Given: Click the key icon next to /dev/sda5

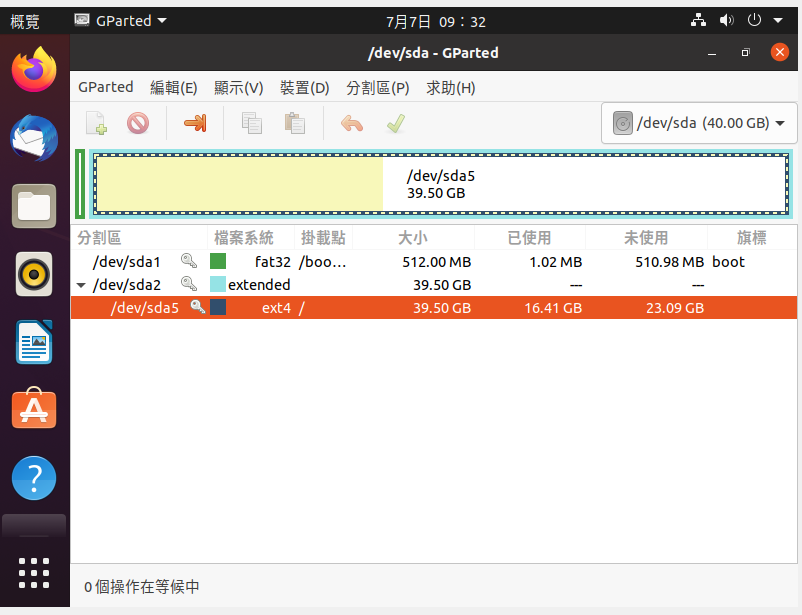Looking at the screenshot, I should click(197, 307).
